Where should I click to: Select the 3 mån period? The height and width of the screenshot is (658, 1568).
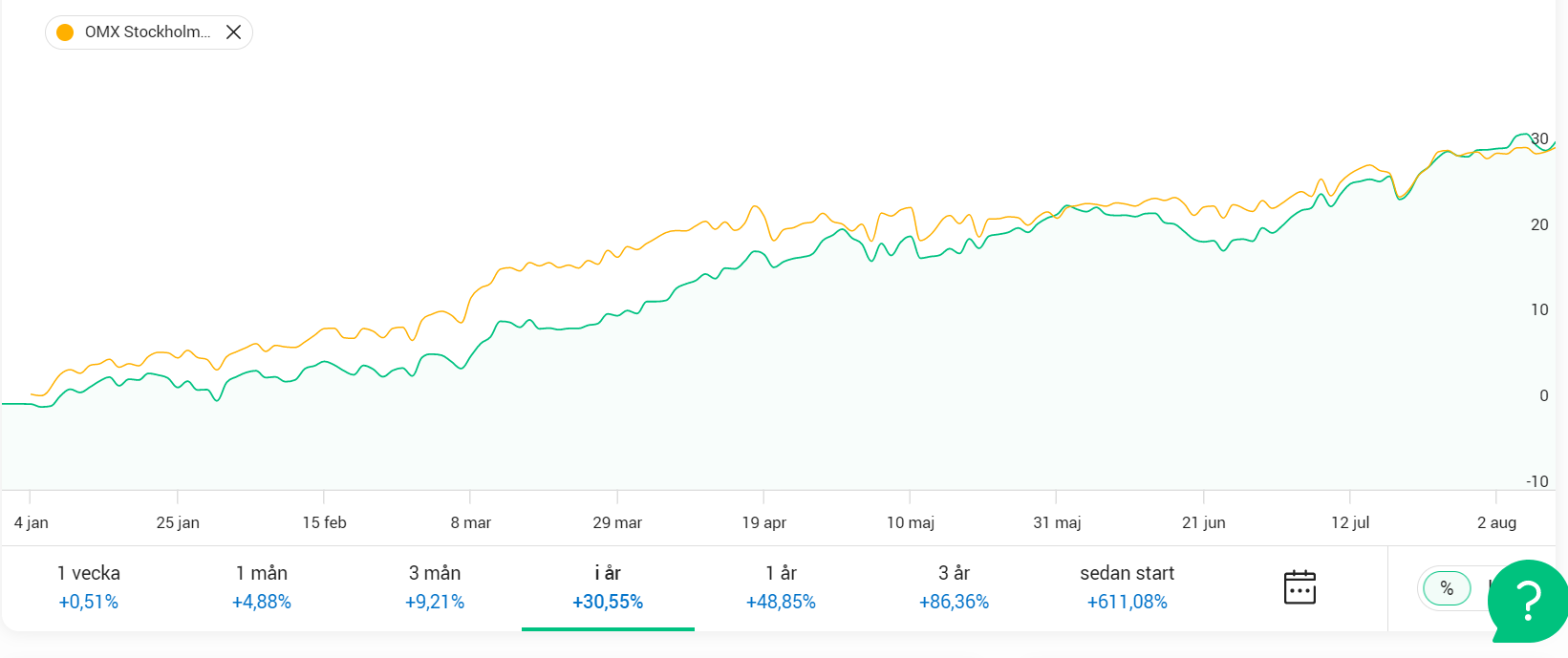click(435, 586)
